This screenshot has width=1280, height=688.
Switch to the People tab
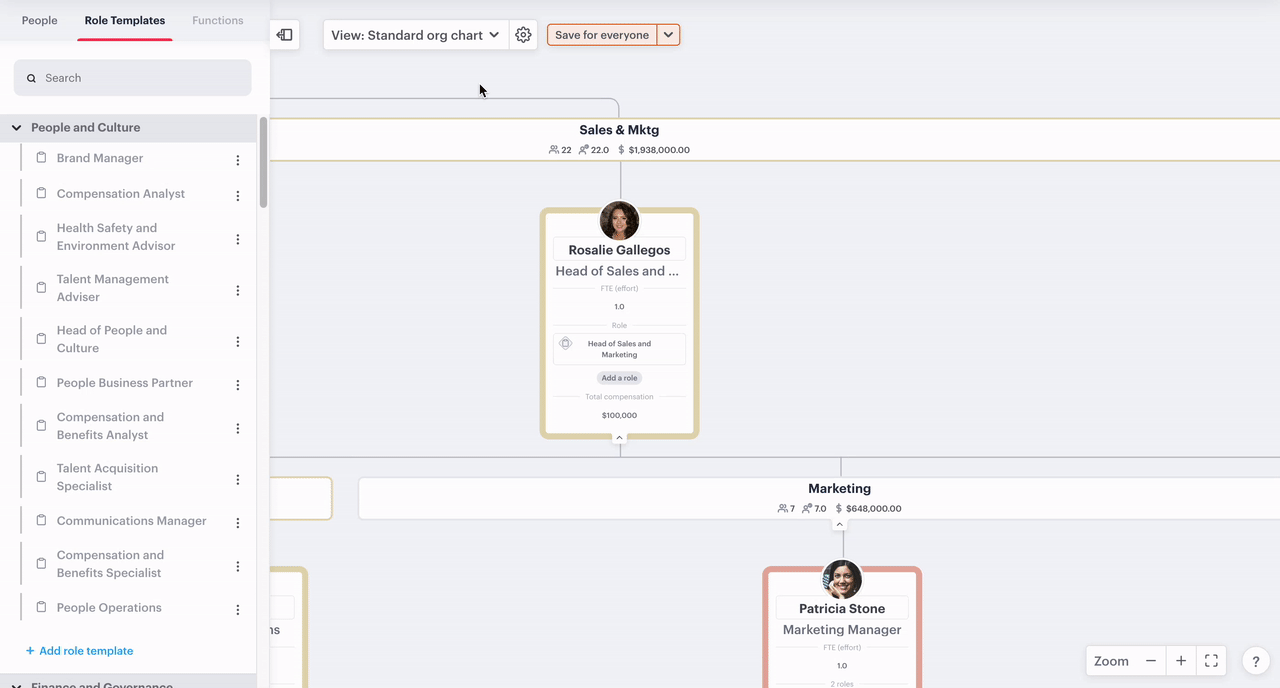click(40, 20)
